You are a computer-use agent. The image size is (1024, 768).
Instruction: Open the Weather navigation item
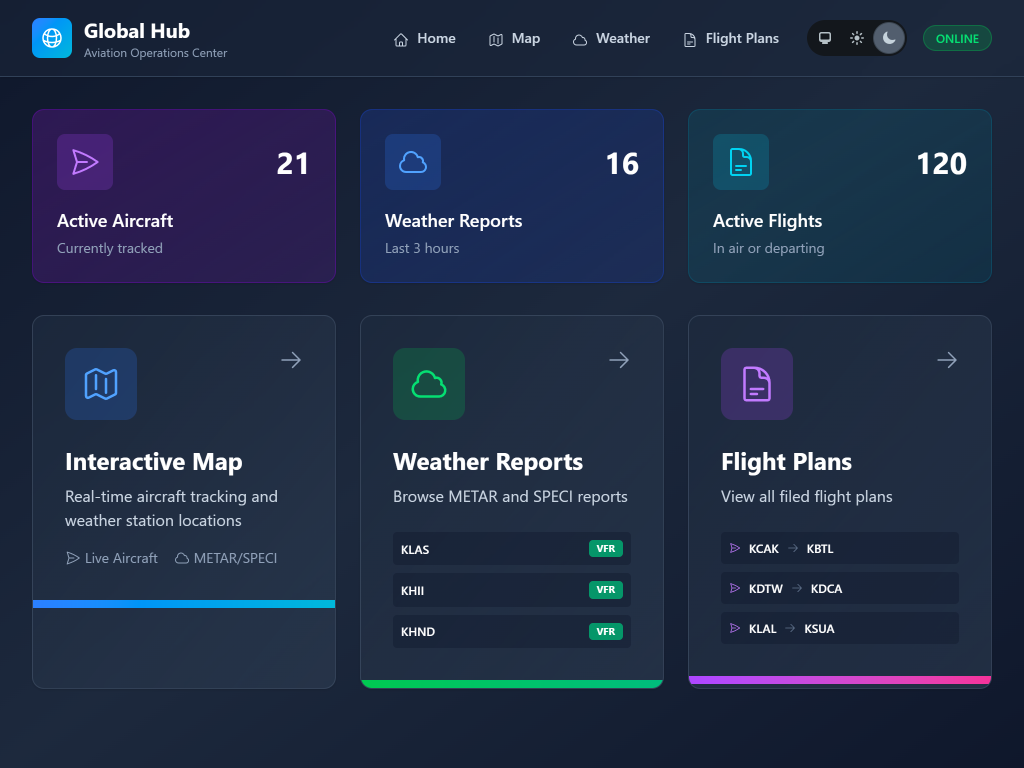[x=611, y=39]
